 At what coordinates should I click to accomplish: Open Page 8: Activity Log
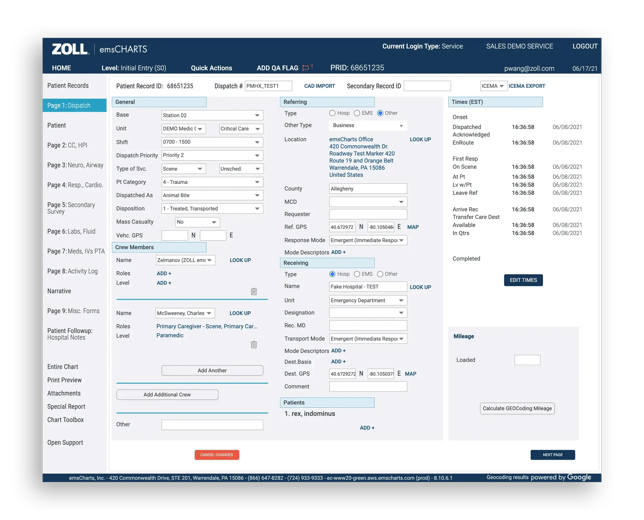click(x=72, y=271)
